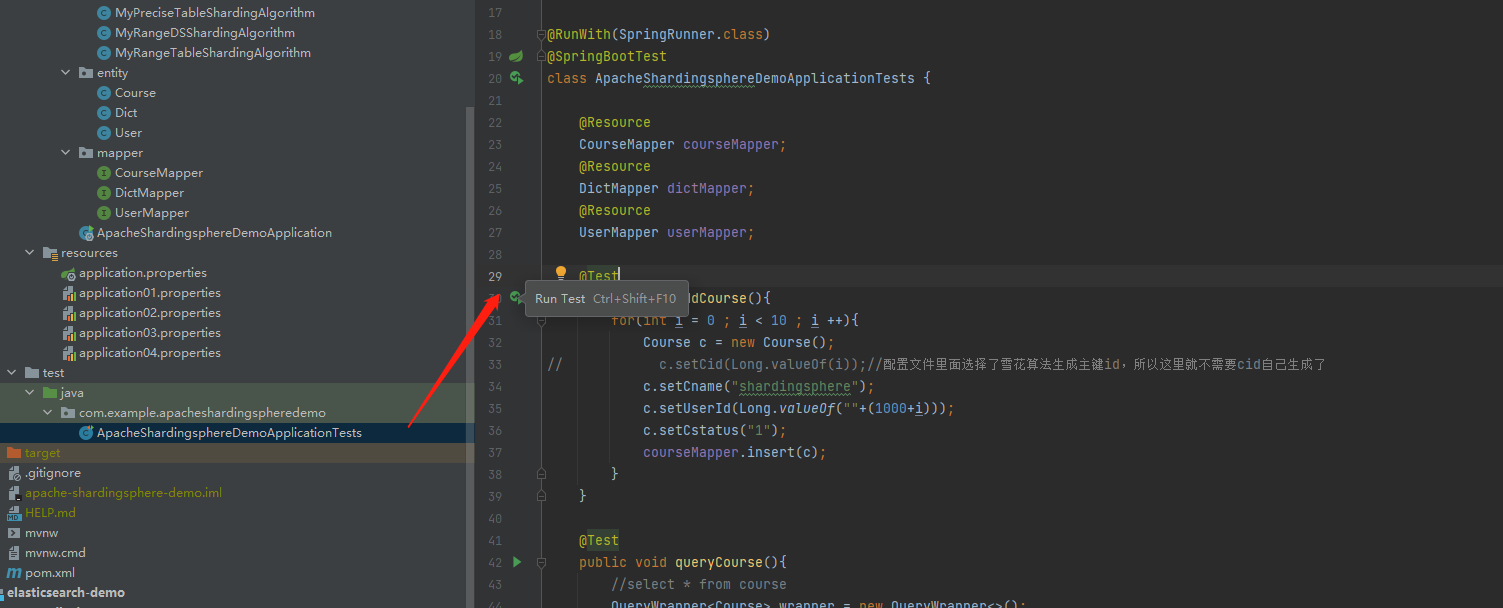Click the queryCourse method name
The height and width of the screenshot is (608, 1503).
pyautogui.click(x=719, y=562)
